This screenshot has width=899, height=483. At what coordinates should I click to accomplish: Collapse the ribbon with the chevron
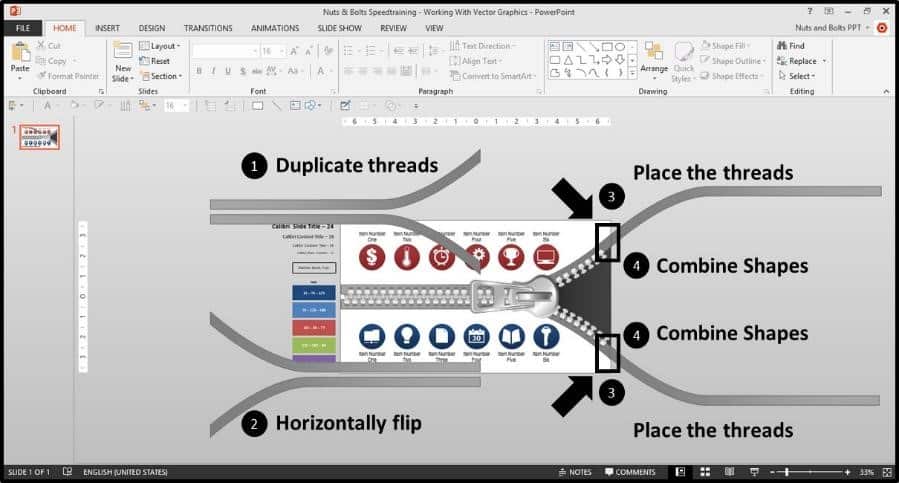(886, 91)
